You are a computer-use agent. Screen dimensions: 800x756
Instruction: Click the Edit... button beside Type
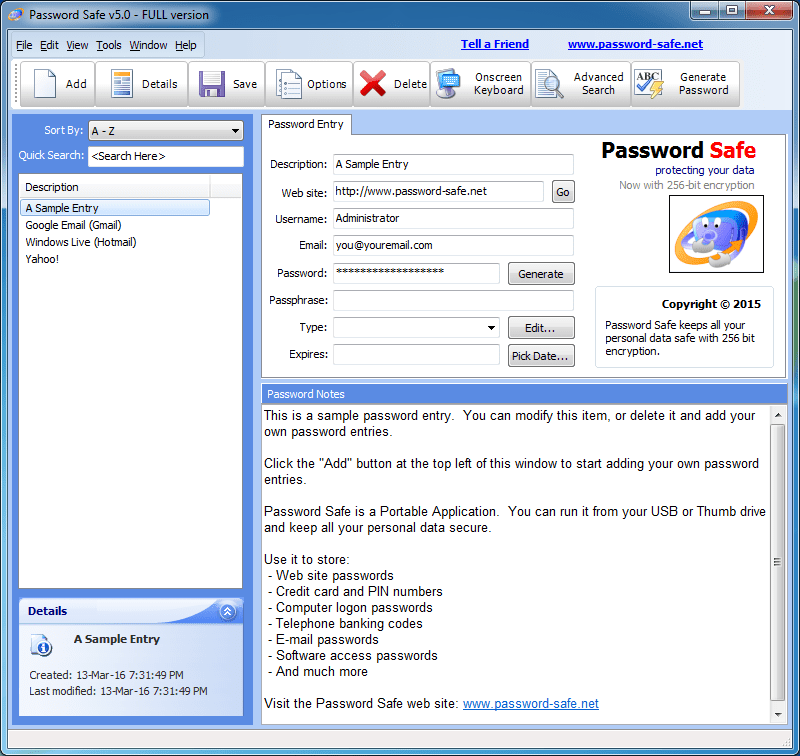pos(541,328)
